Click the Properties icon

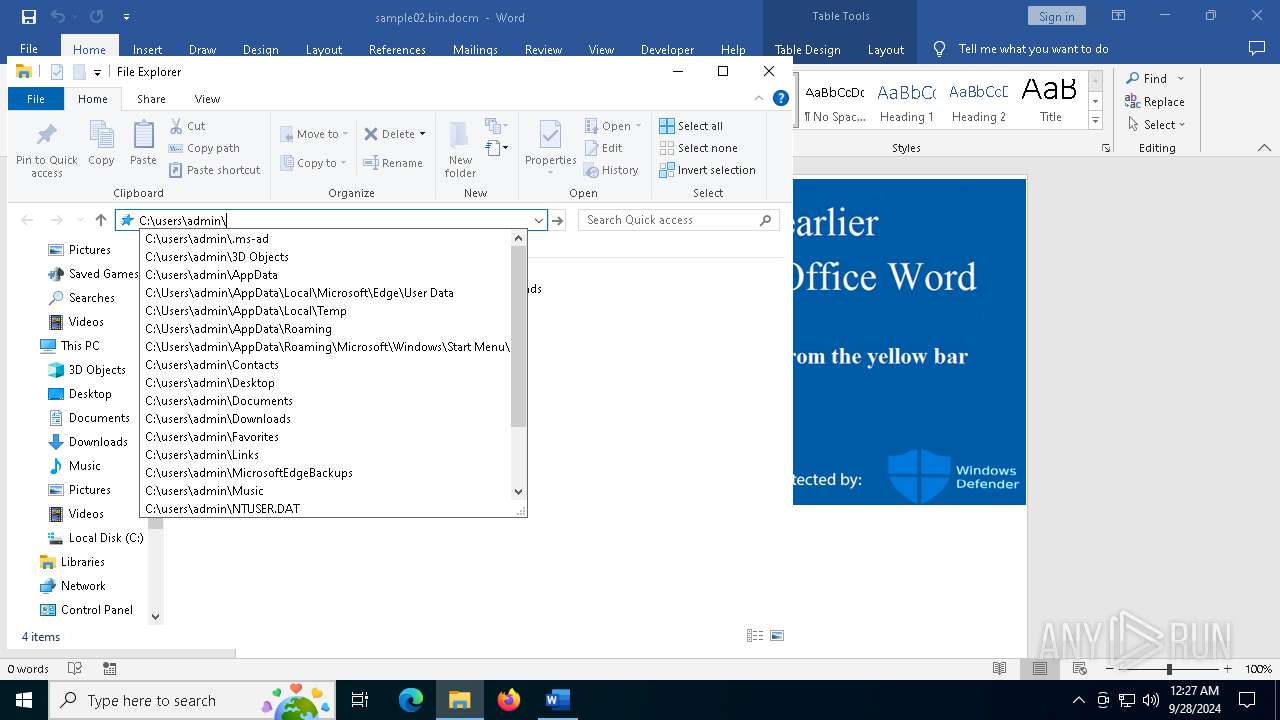[x=550, y=135]
